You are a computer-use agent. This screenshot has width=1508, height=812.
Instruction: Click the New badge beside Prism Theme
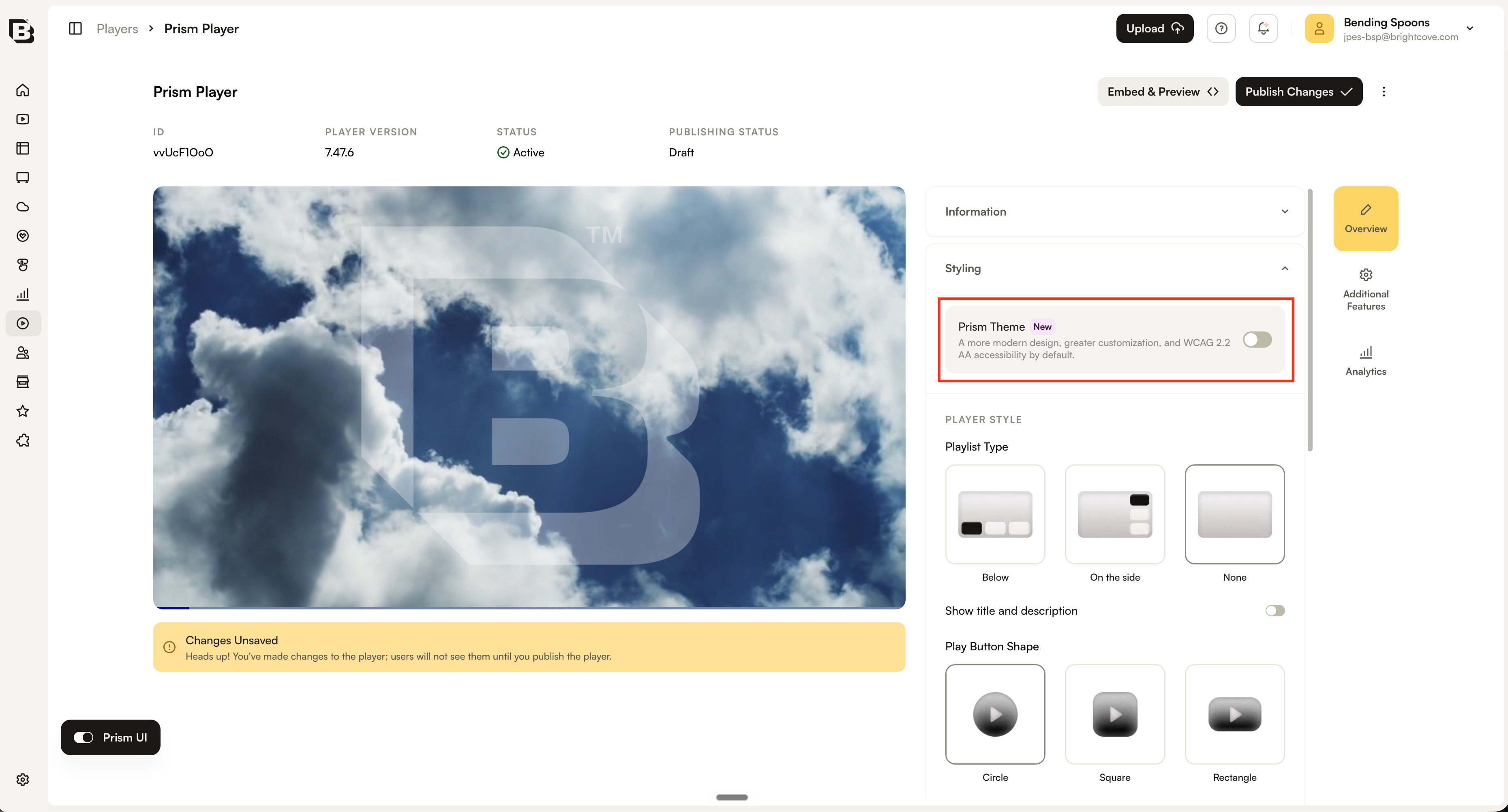pyautogui.click(x=1043, y=327)
